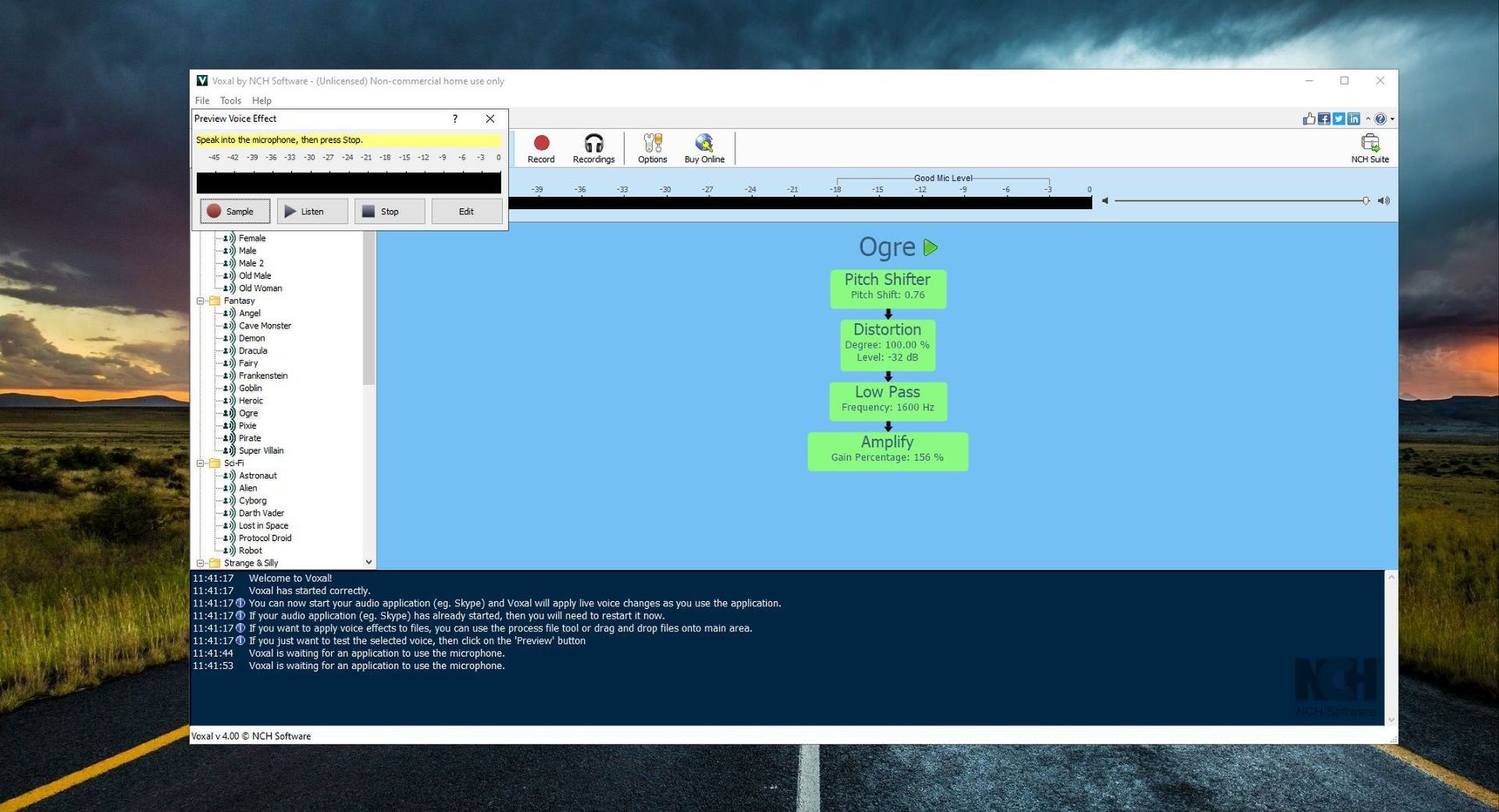Viewport: 1499px width, 812px height.
Task: Click the Amplify effect block
Action: point(887,451)
